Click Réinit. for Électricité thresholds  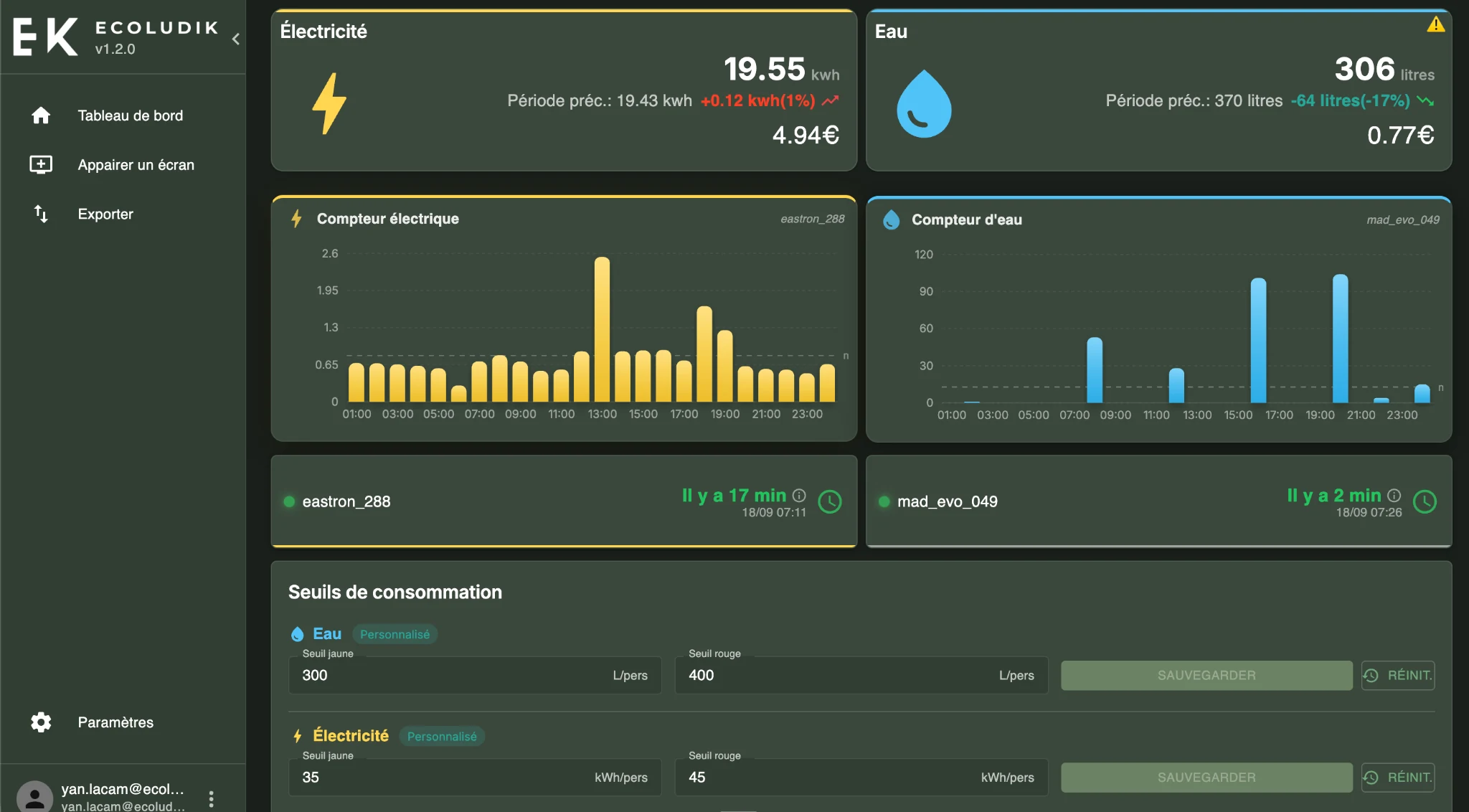pos(1398,777)
